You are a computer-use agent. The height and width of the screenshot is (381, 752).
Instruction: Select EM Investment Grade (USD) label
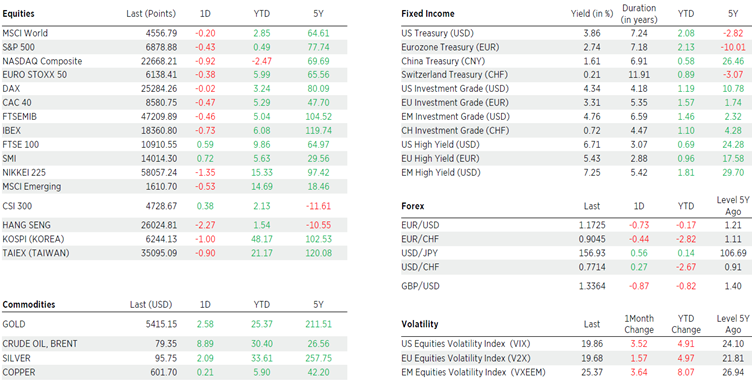point(456,117)
